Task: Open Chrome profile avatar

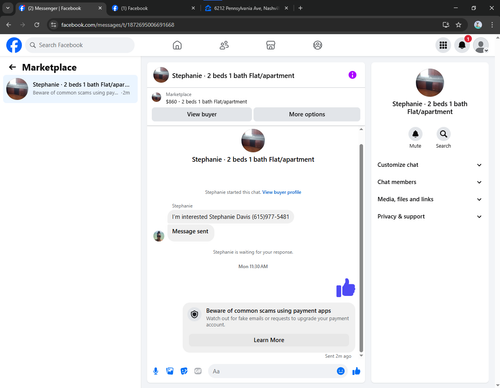Action: tap(478, 25)
